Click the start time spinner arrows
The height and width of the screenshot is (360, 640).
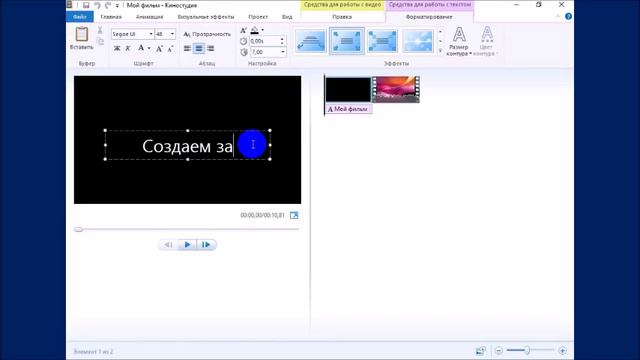[x=282, y=41]
